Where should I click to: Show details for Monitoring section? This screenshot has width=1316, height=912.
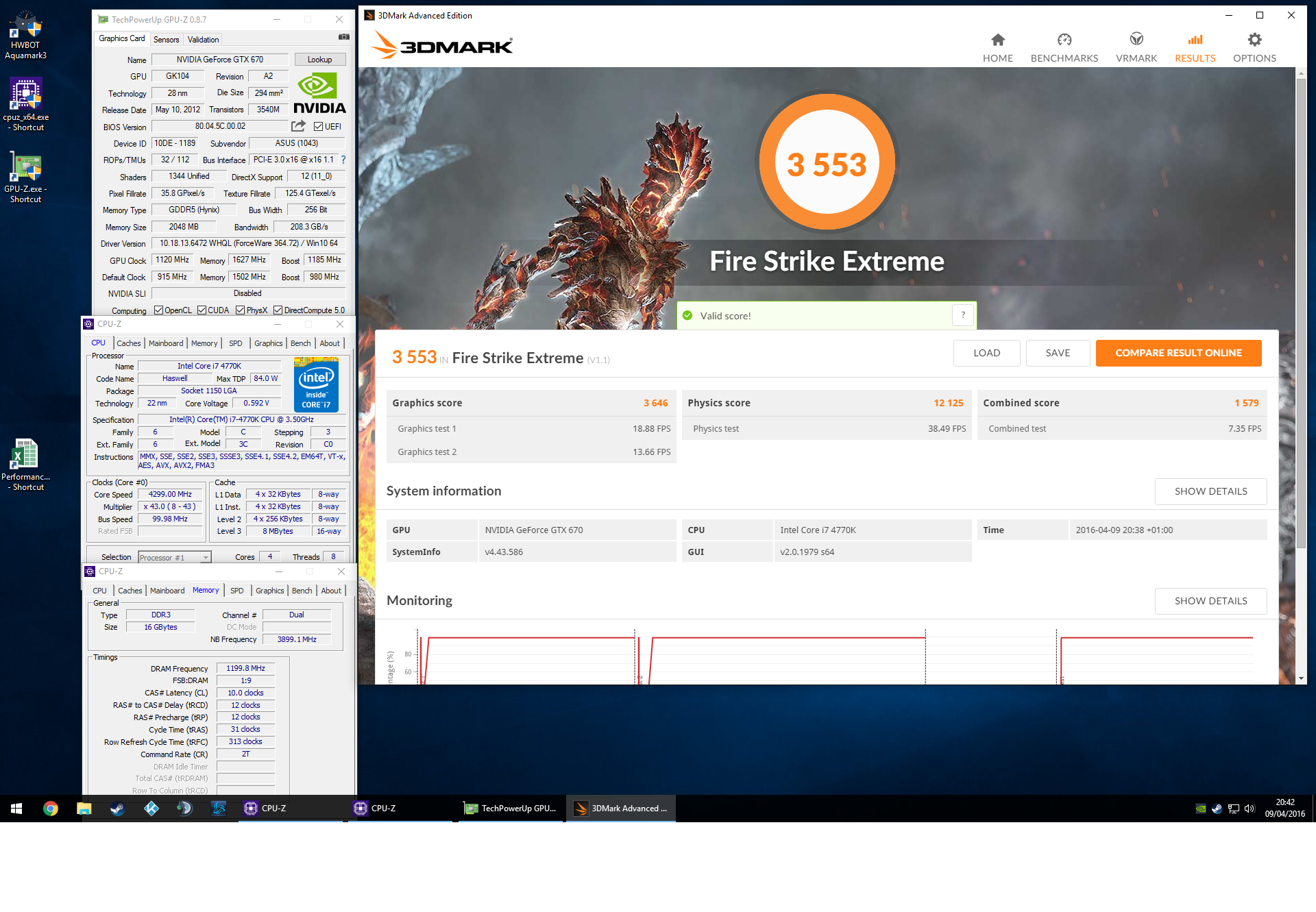click(x=1210, y=601)
